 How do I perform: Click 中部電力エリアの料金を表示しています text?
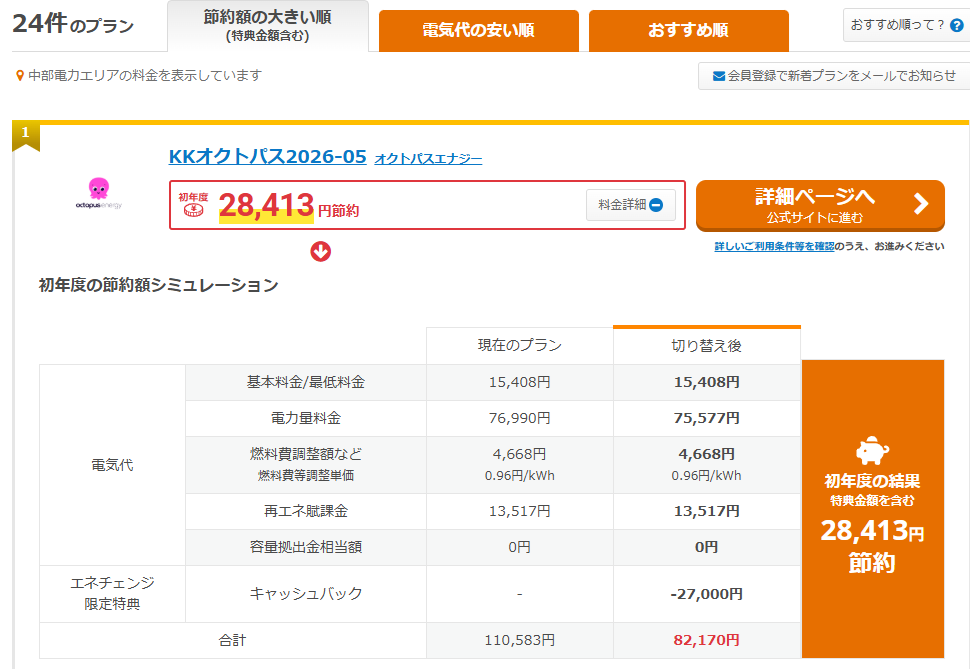145,76
